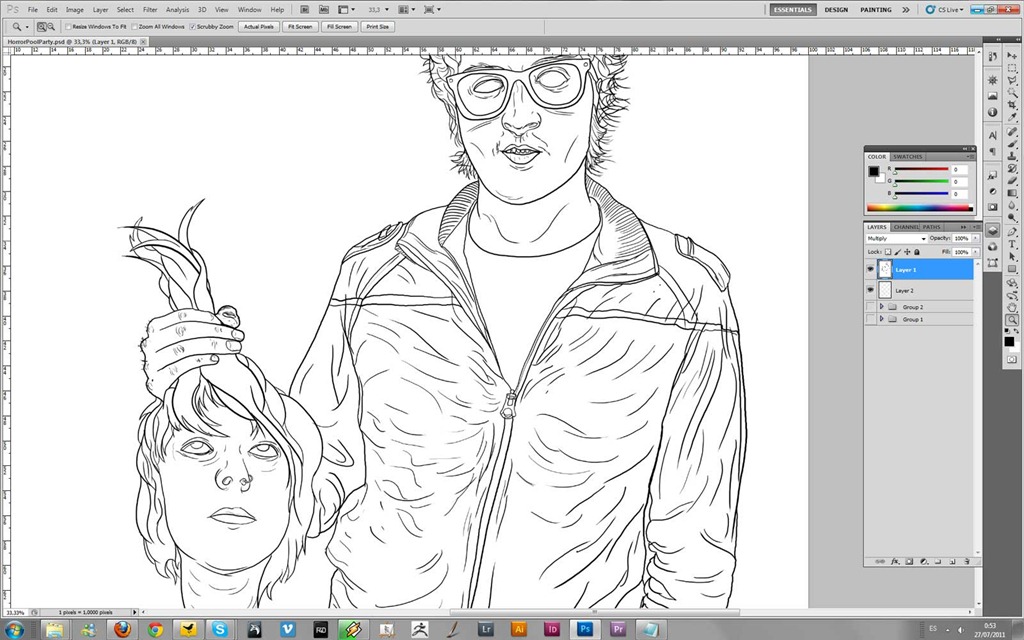The image size is (1024, 640).
Task: Switch to the Swatches tab
Action: (x=908, y=157)
